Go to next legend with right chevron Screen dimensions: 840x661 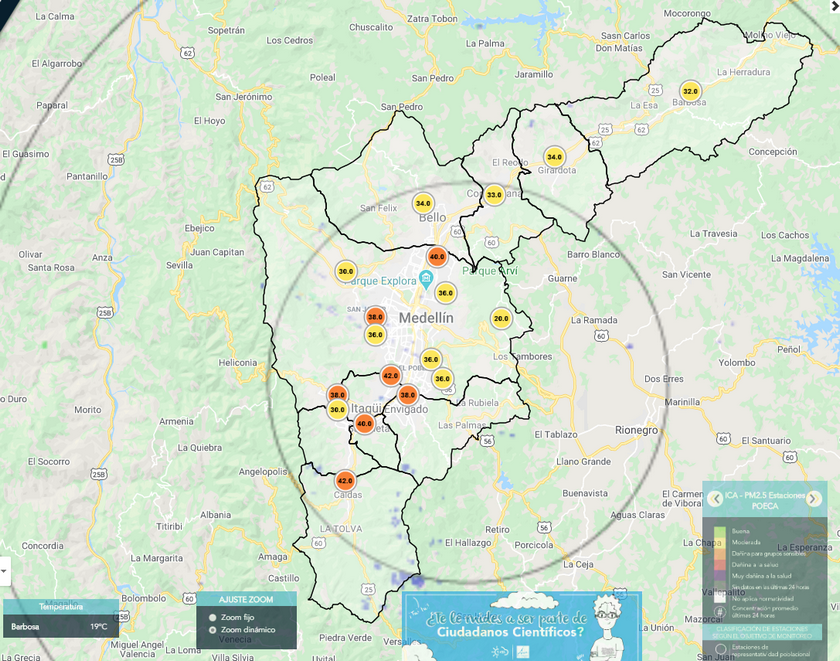[x=814, y=499]
